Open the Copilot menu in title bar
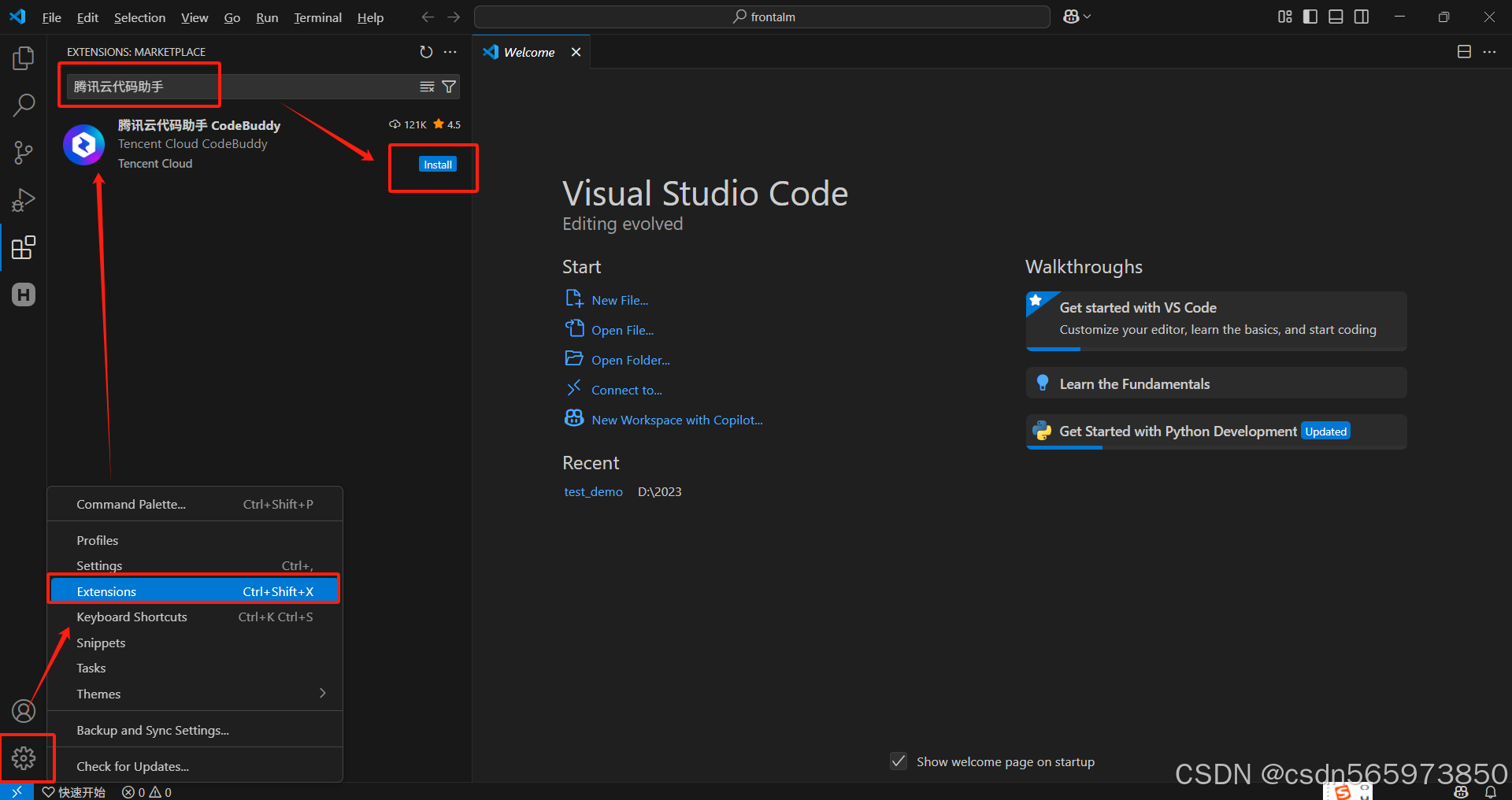 click(1077, 17)
